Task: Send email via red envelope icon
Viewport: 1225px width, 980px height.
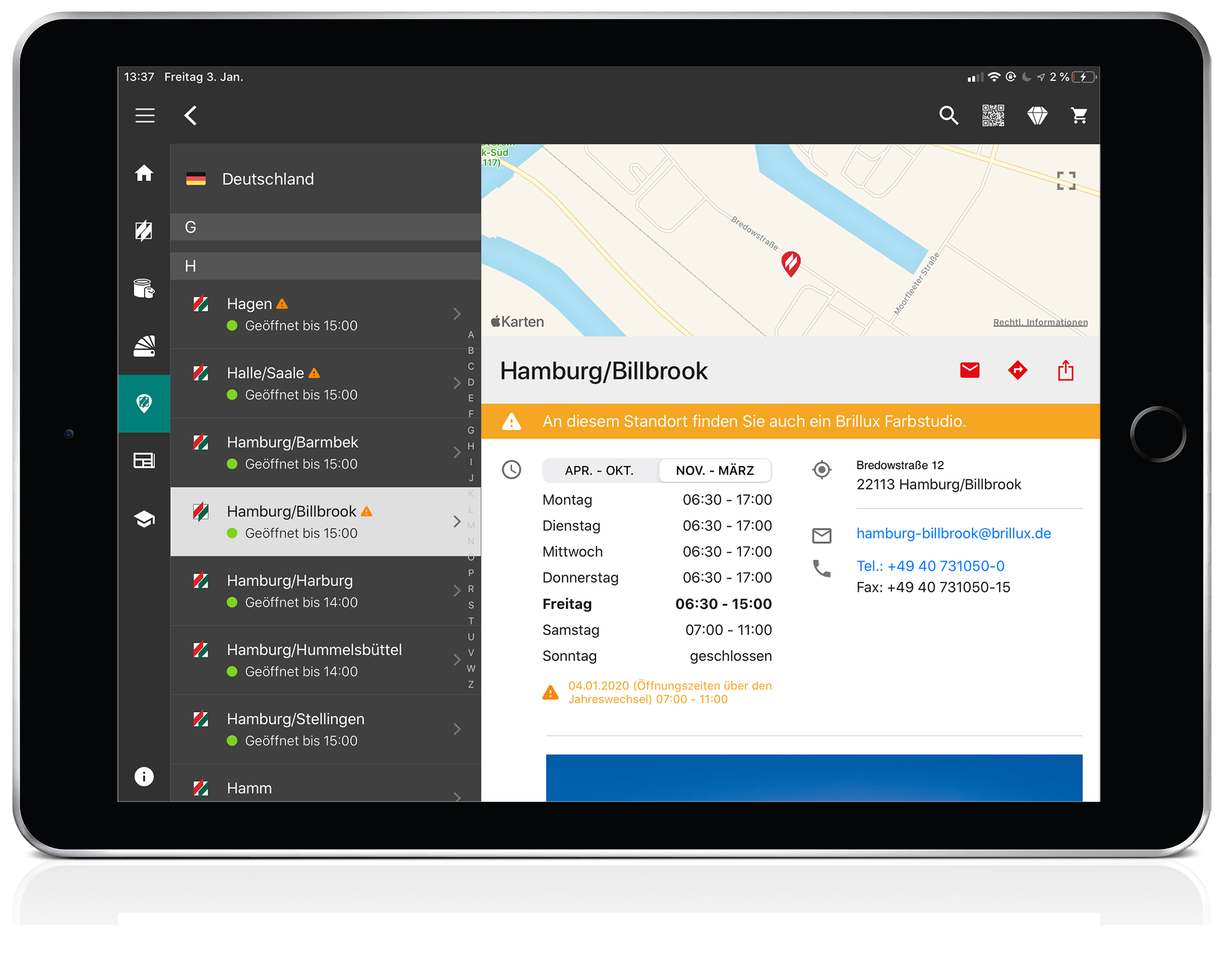Action: 970,371
